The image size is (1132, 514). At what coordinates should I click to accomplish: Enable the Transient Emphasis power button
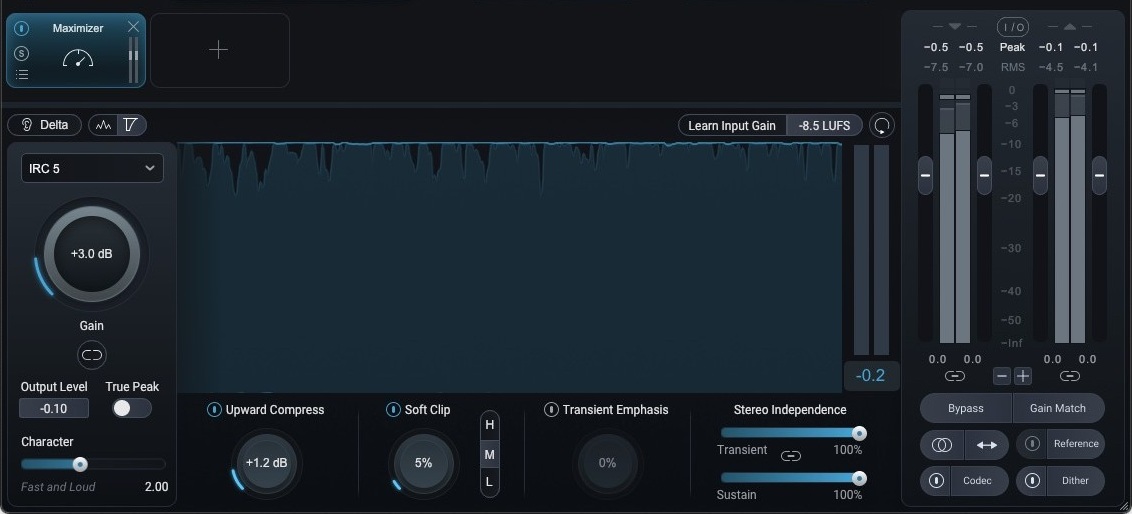(x=551, y=410)
